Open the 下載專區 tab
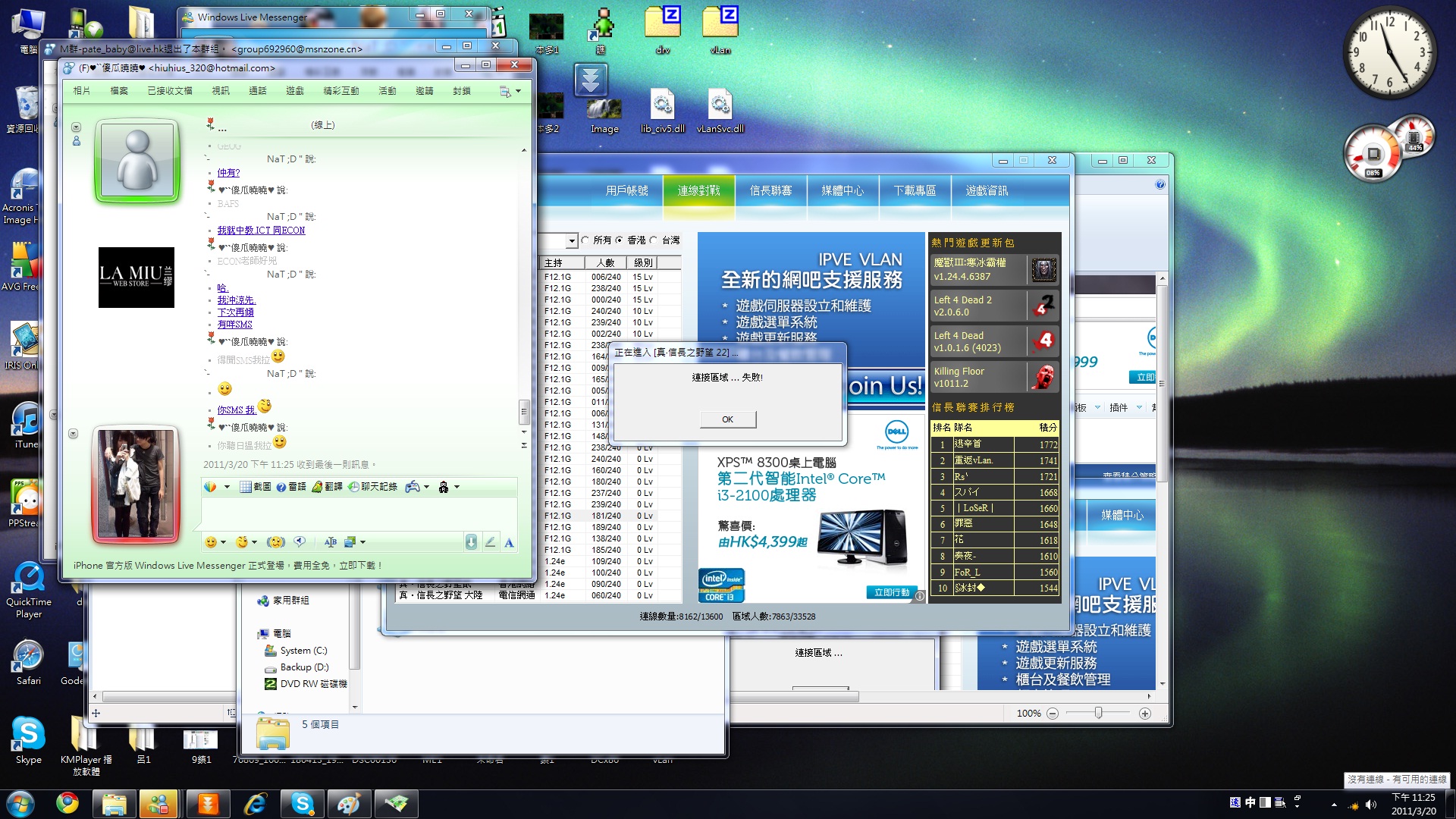Image resolution: width=1456 pixels, height=819 pixels. tap(915, 191)
